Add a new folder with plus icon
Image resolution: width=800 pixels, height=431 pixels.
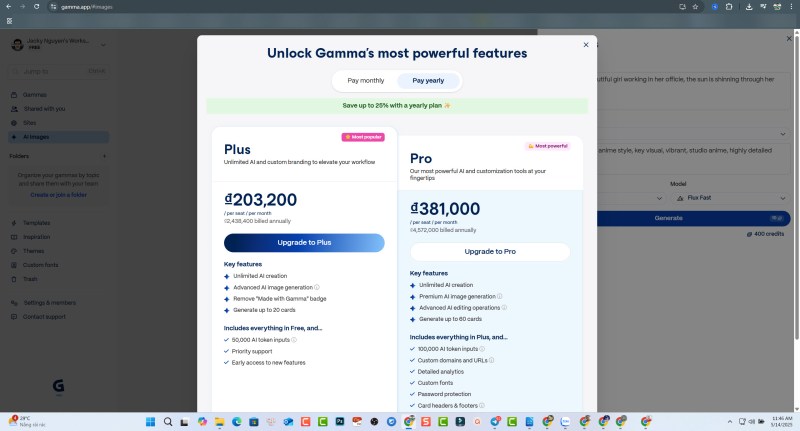[105, 156]
